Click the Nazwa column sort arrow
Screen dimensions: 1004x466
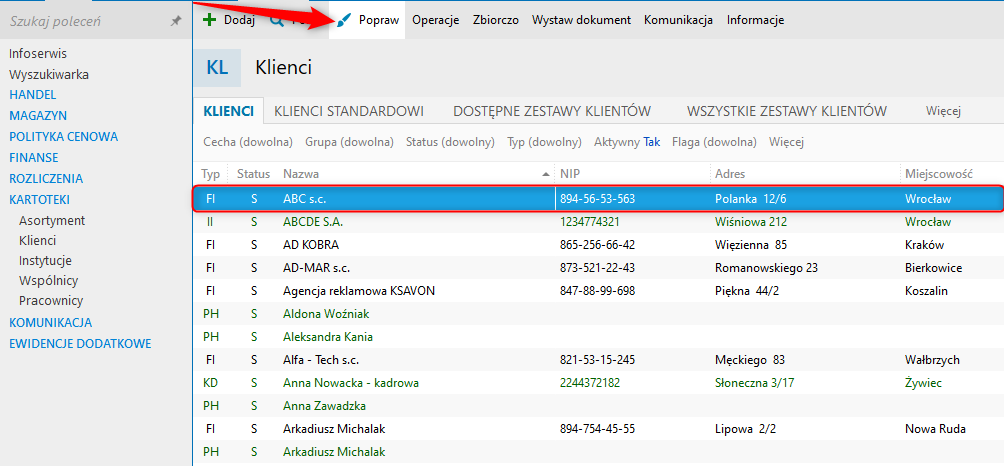click(546, 174)
